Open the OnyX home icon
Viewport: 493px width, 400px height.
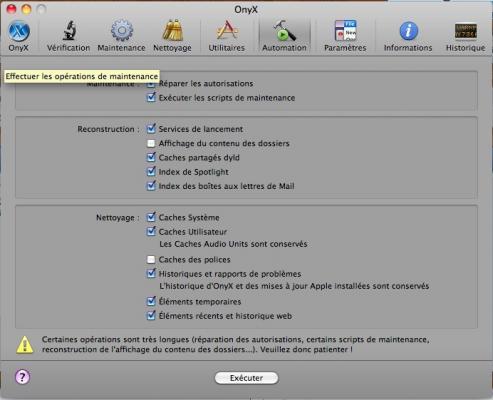(19, 31)
